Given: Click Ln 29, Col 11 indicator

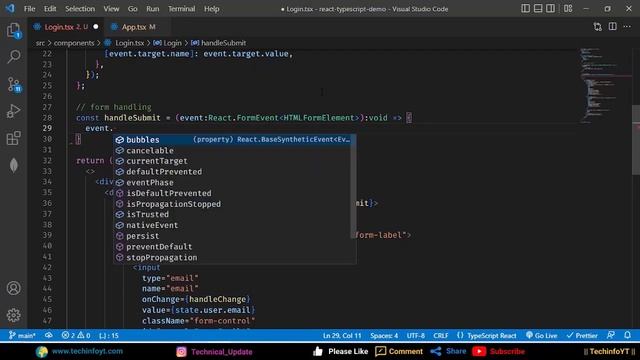Looking at the screenshot, I should point(342,336).
